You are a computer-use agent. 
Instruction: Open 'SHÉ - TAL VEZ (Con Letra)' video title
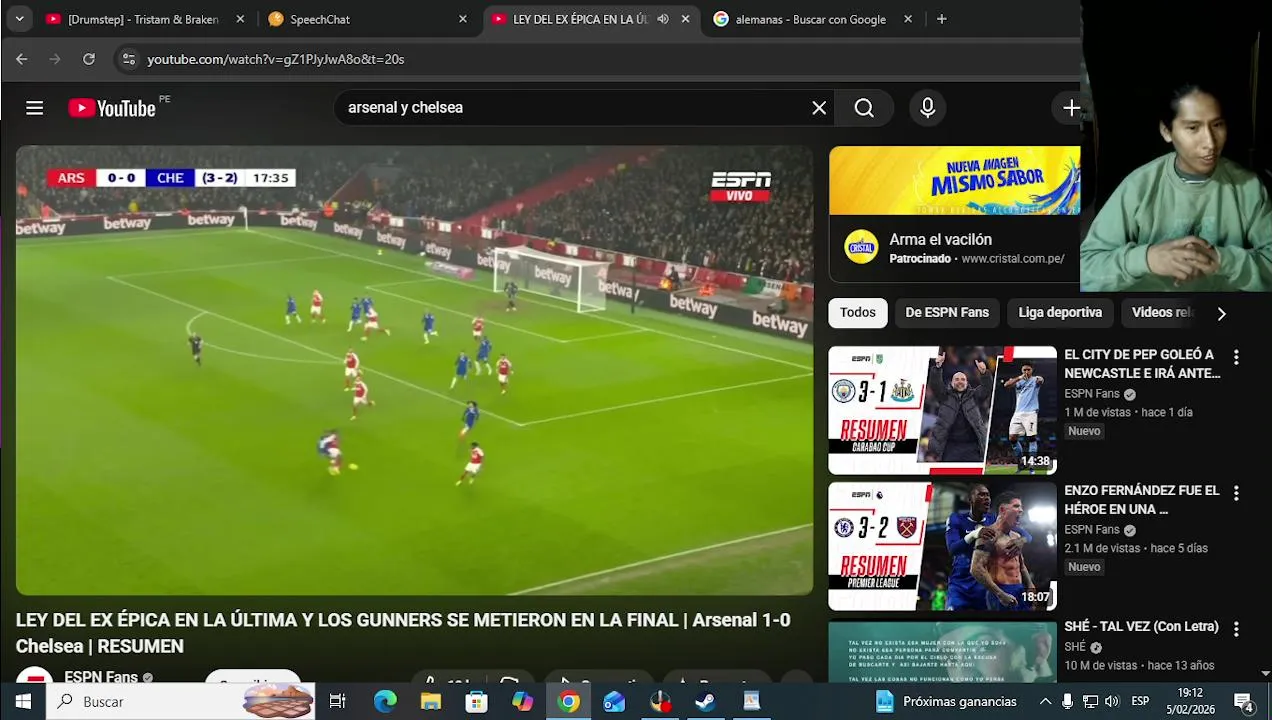tap(1141, 627)
